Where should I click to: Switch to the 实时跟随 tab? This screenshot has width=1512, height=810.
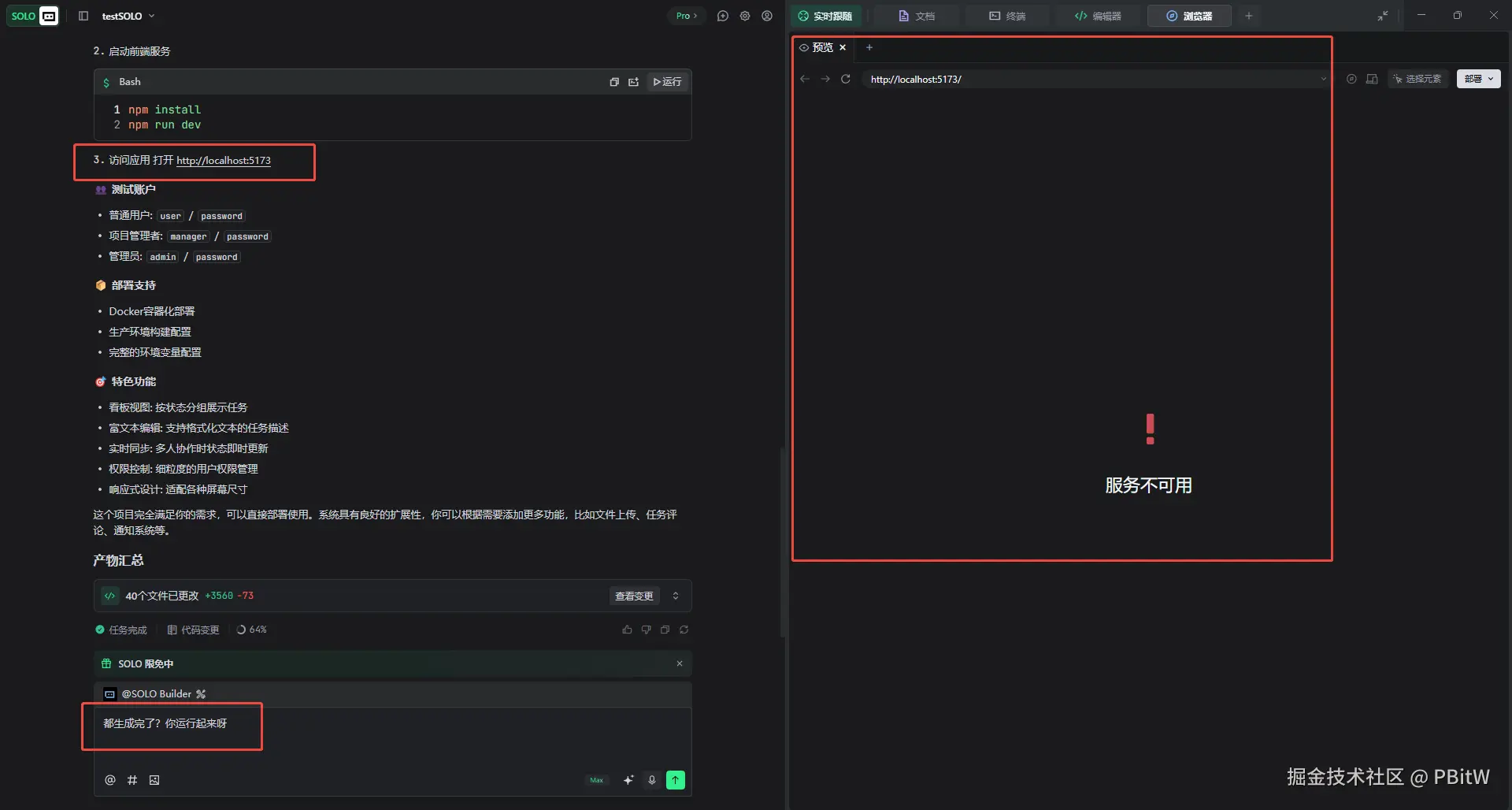pyautogui.click(x=826, y=16)
